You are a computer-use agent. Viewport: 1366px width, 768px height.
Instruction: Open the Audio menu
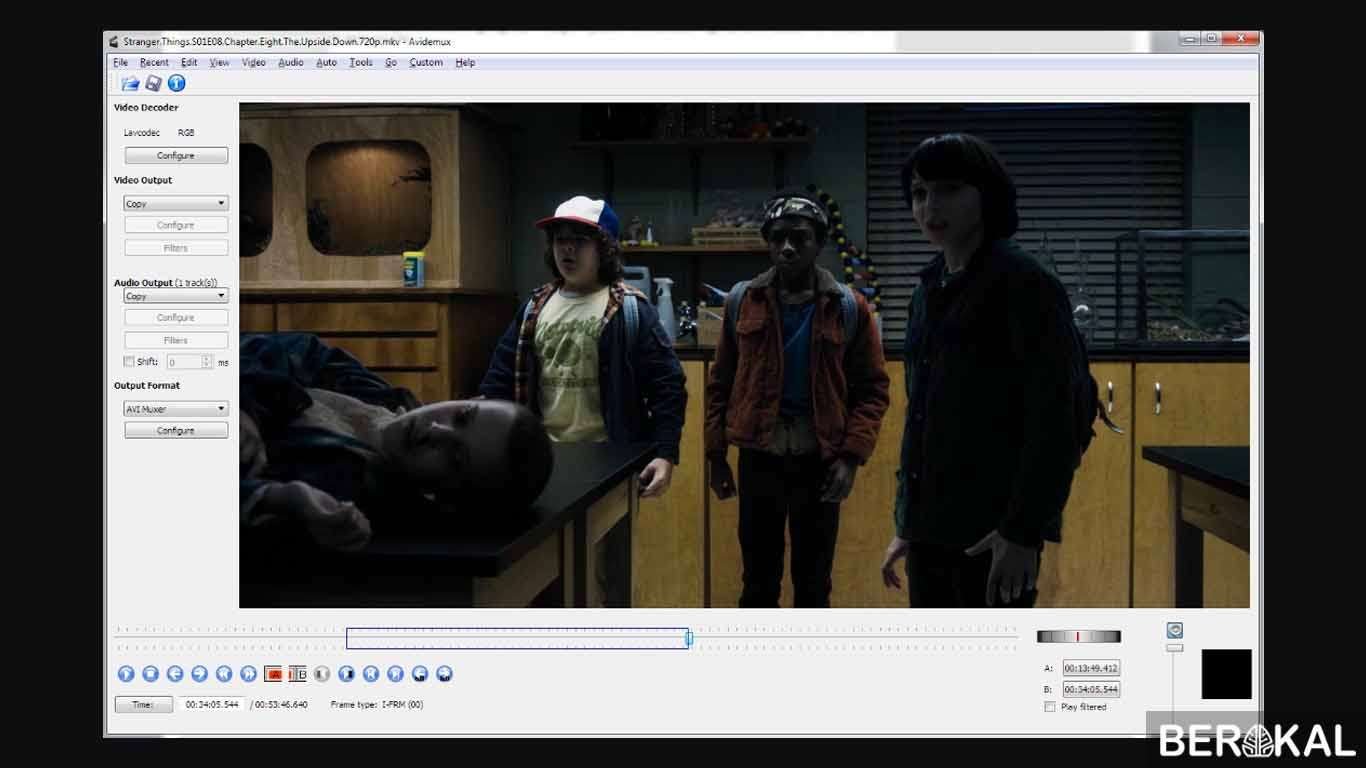pyautogui.click(x=291, y=62)
